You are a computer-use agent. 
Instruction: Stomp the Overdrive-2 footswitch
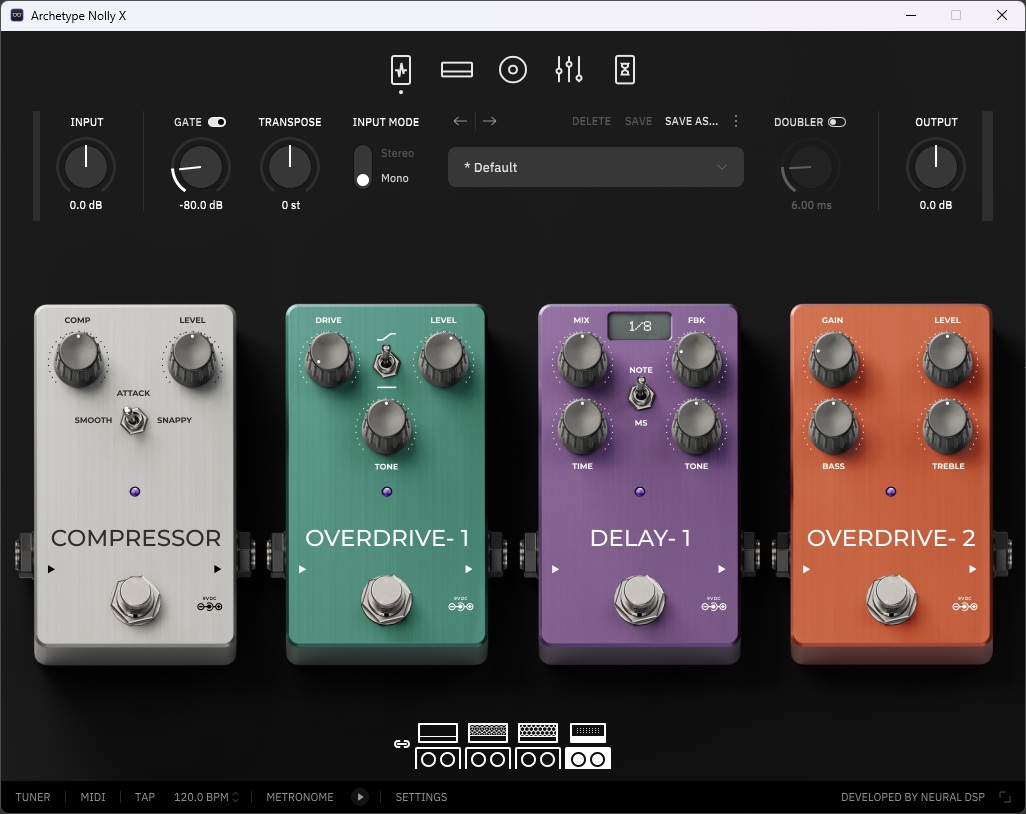point(891,600)
